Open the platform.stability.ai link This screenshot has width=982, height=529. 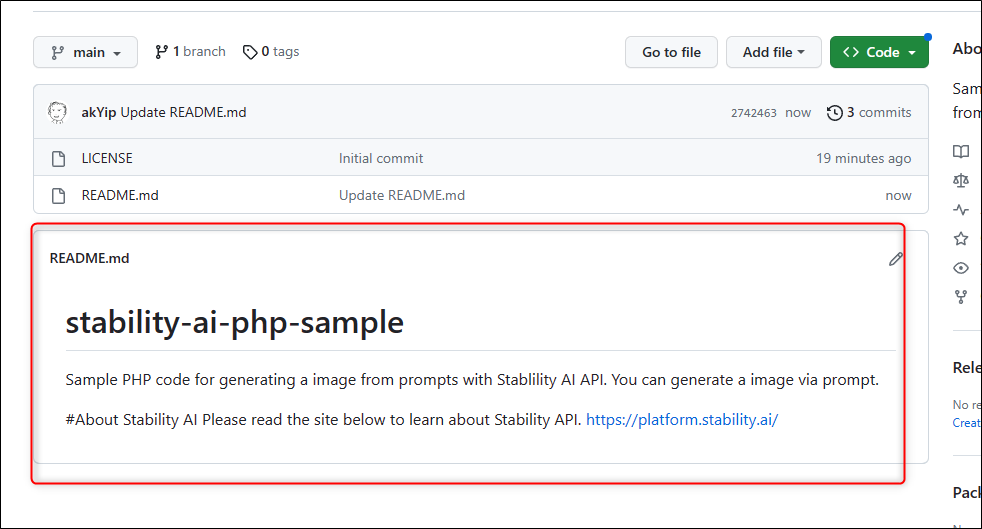point(682,419)
